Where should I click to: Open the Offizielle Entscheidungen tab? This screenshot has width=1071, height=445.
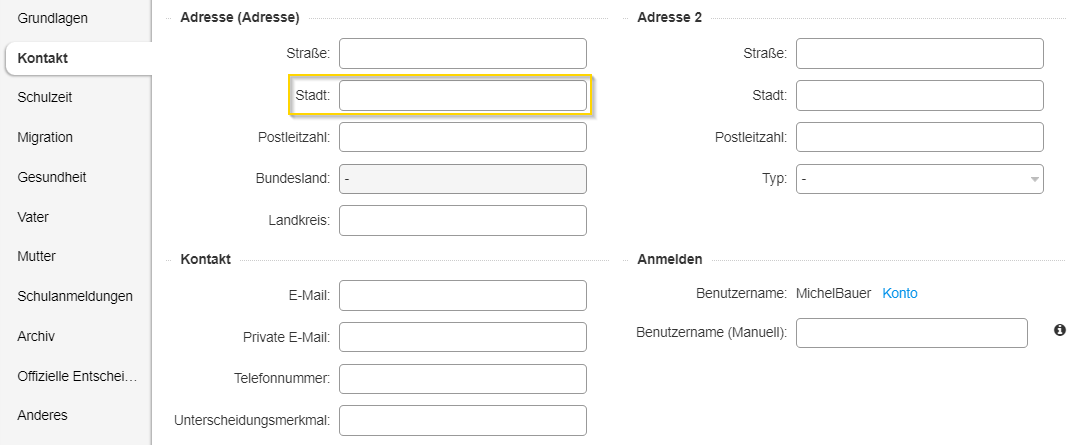[x=77, y=376]
